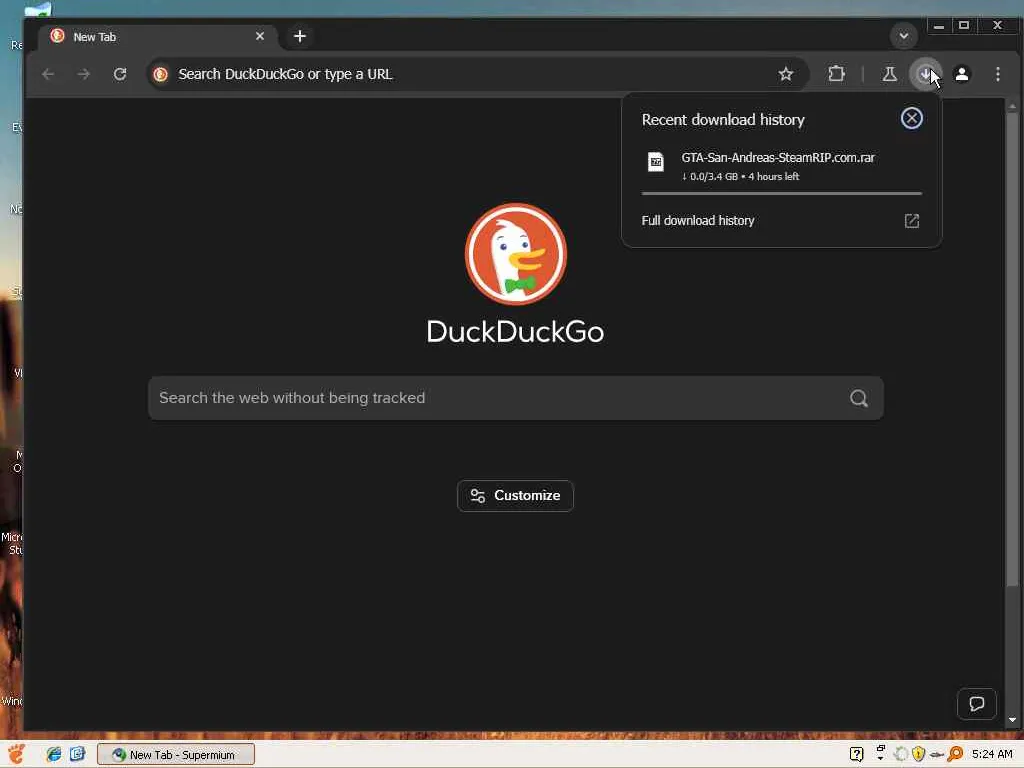The image size is (1024, 768).
Task: Launch Internet Explorer from quick launch
Action: (x=54, y=754)
